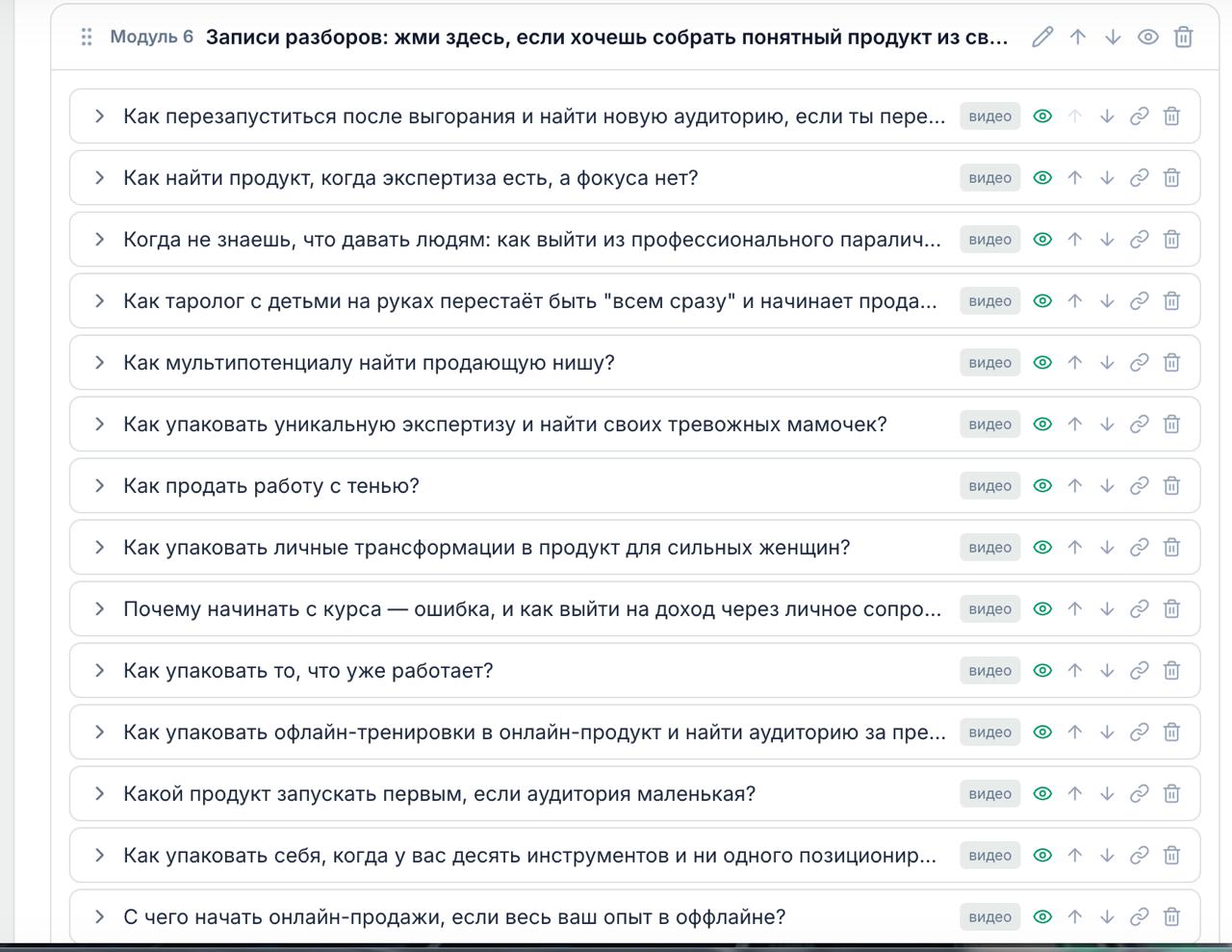Edit Модуль 6 title with pencil icon
The image size is (1232, 952).
click(x=1042, y=37)
